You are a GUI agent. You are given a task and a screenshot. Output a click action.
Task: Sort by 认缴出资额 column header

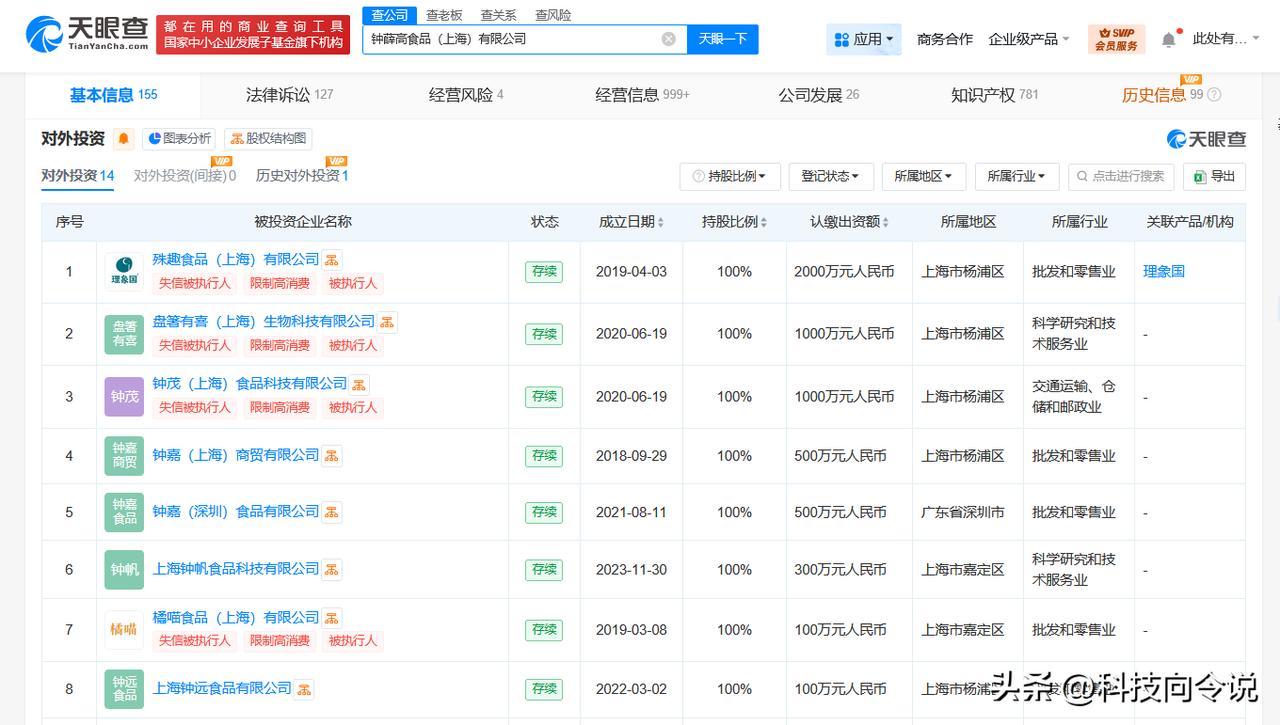tap(849, 222)
